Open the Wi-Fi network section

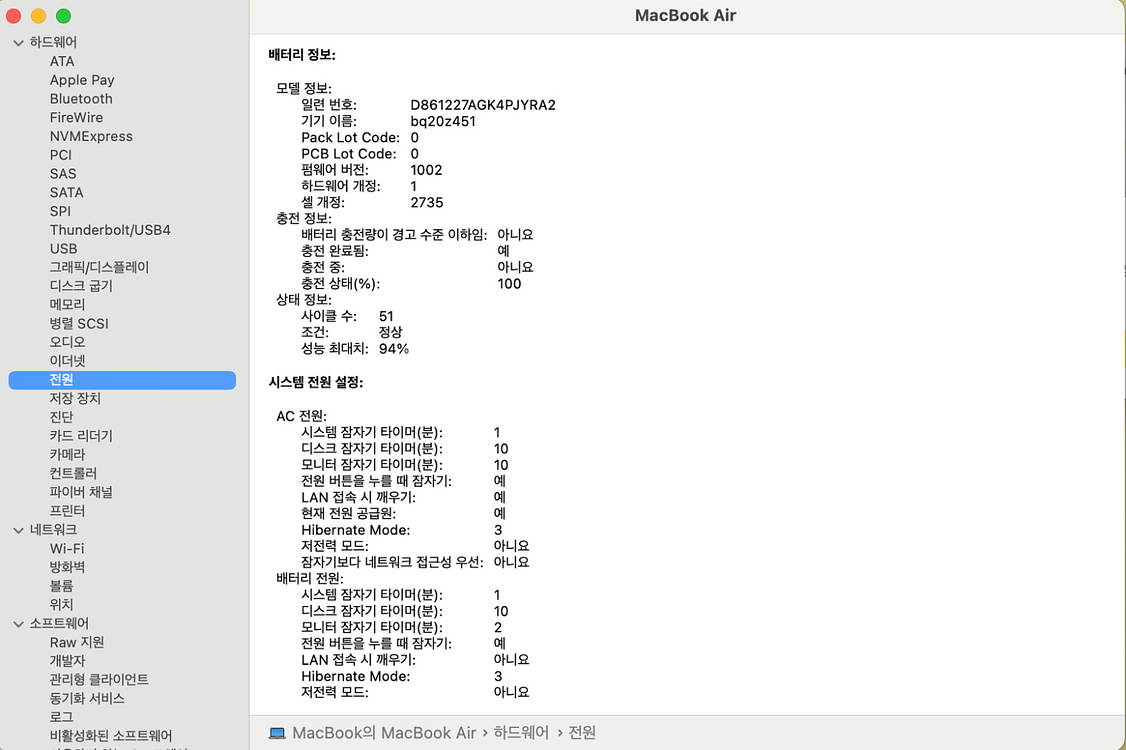[x=66, y=548]
